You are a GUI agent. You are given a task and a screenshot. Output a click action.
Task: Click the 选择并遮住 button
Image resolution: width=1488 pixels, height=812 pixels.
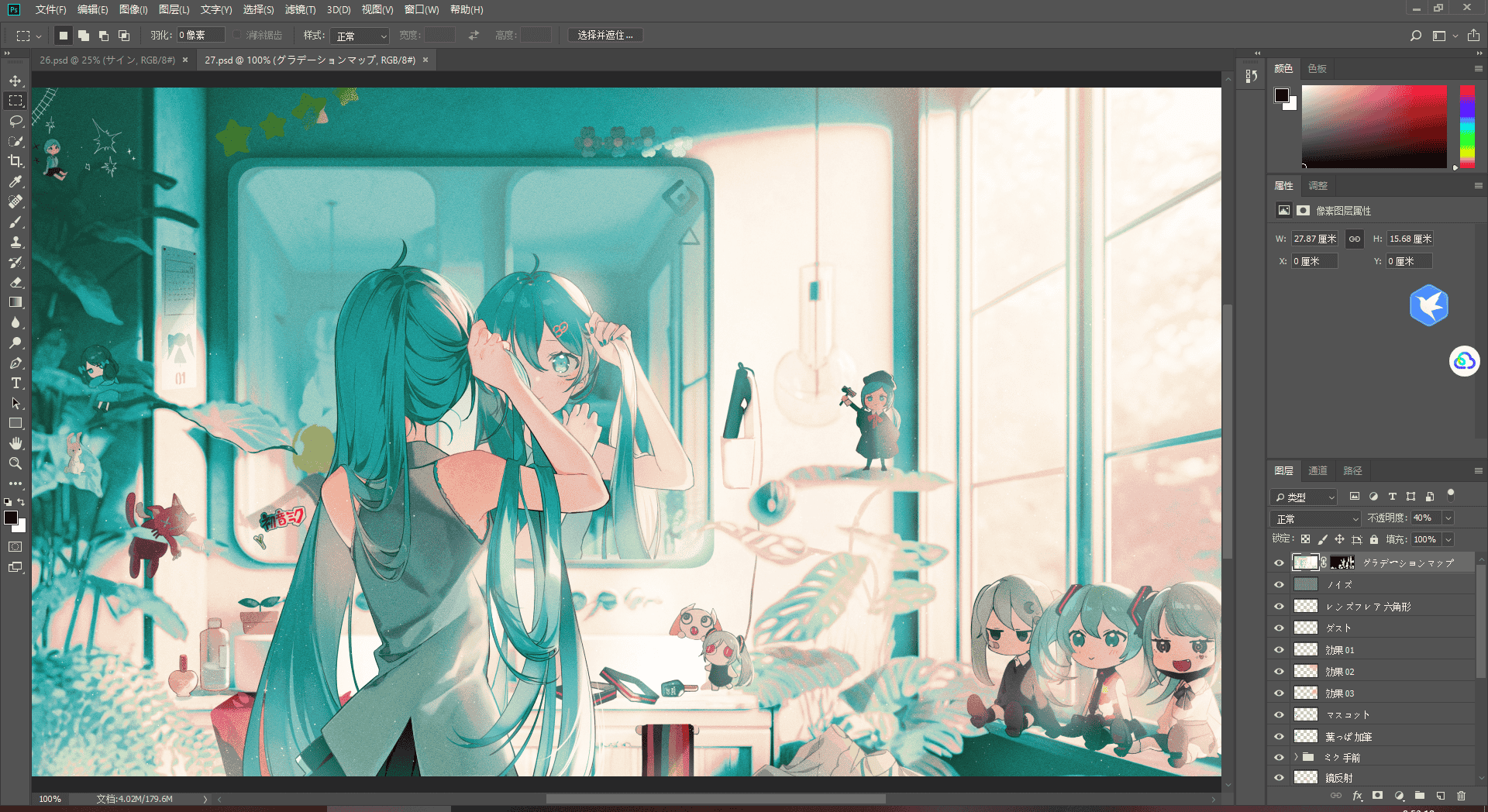point(605,36)
